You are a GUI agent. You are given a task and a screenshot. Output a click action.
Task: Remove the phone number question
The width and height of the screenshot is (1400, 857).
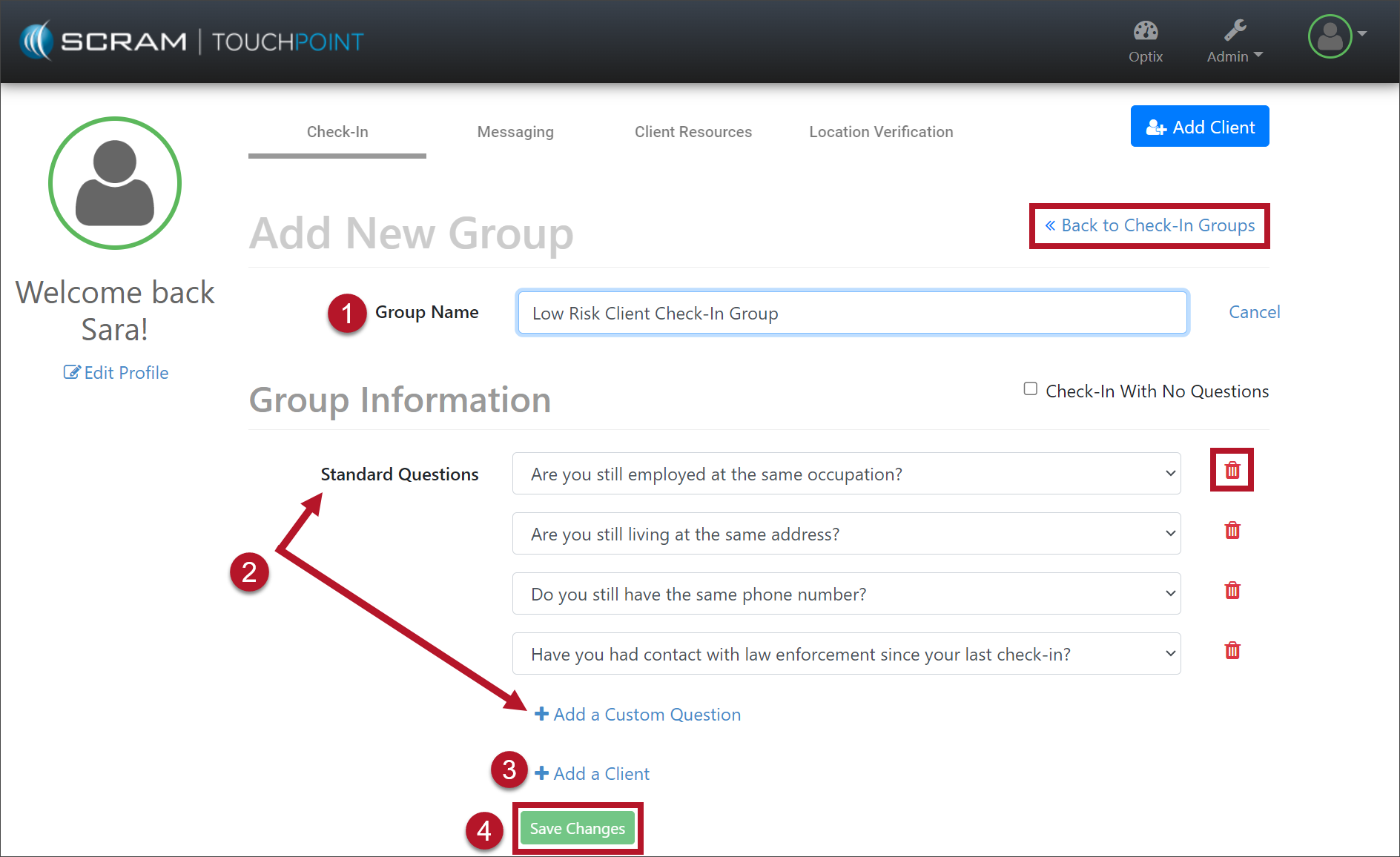pyautogui.click(x=1232, y=590)
